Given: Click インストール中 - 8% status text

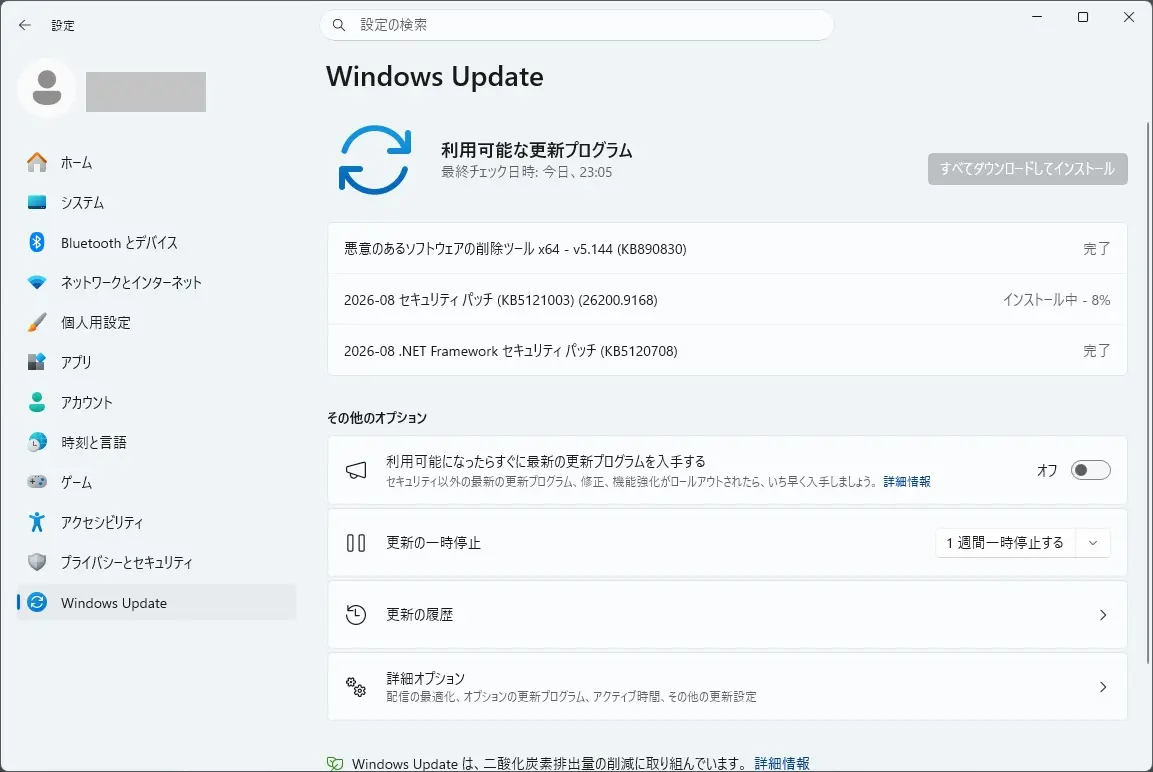Looking at the screenshot, I should (x=1056, y=299).
